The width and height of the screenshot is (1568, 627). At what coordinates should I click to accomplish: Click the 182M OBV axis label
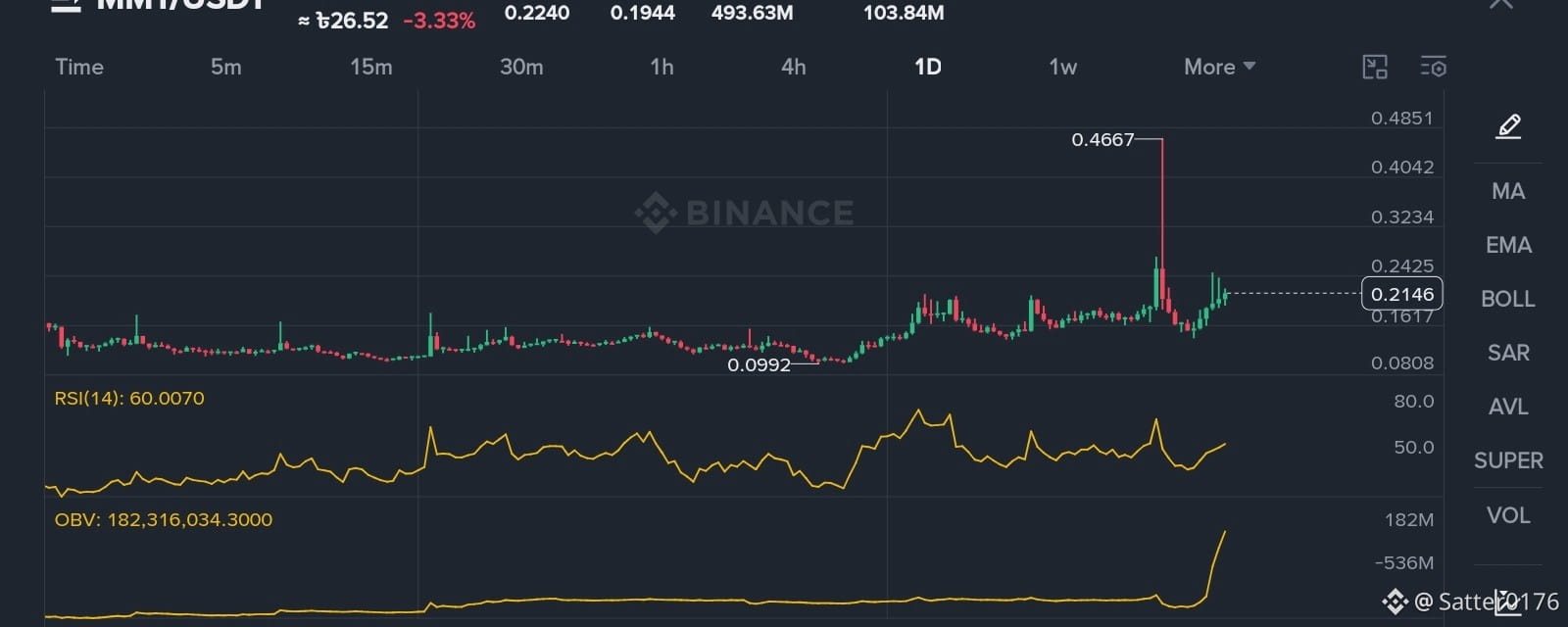tap(1409, 519)
